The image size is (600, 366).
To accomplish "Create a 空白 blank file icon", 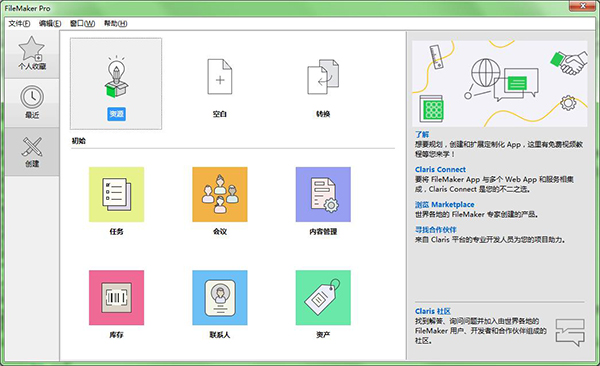I will click(220, 77).
